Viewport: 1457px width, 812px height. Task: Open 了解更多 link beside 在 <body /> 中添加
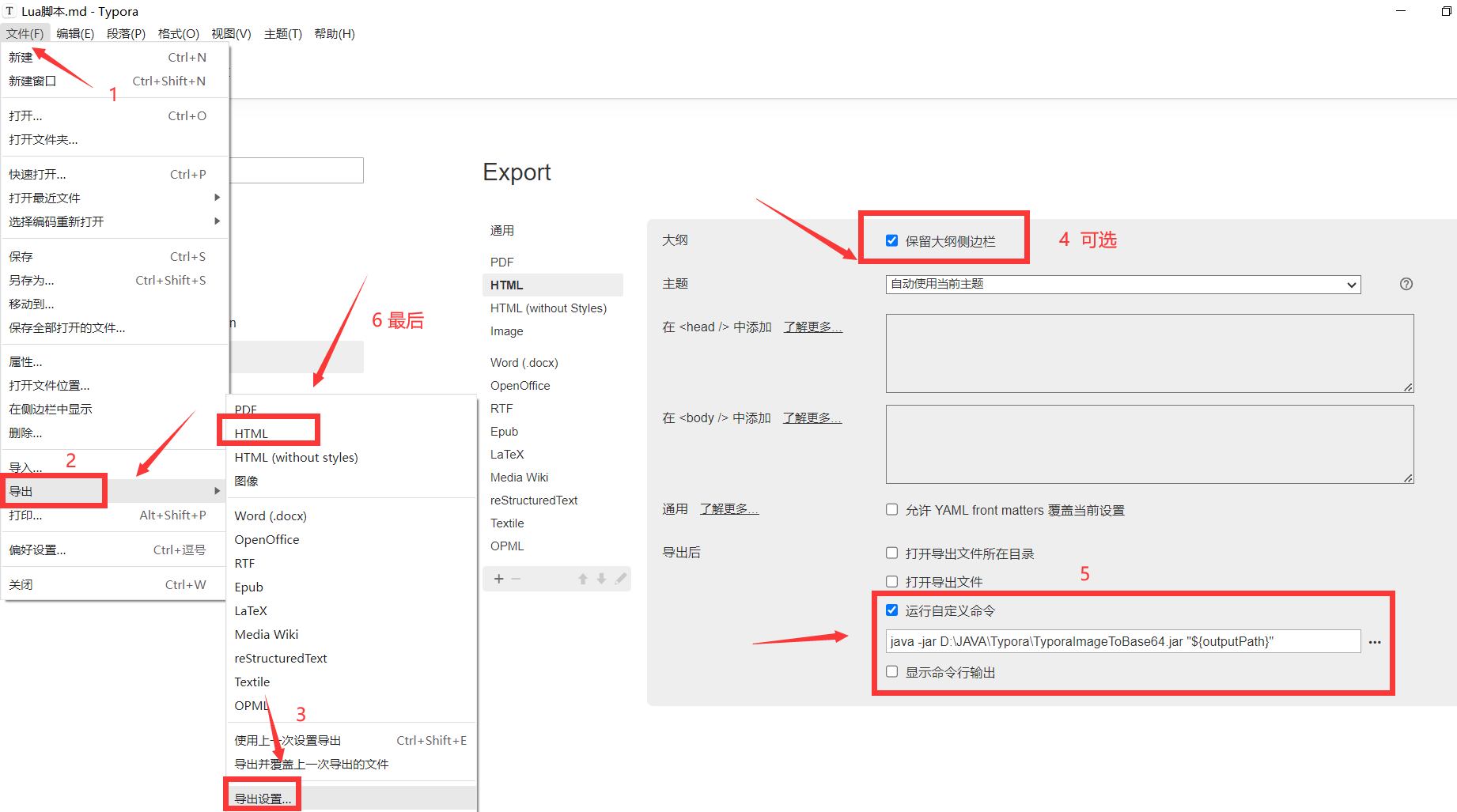coord(812,417)
